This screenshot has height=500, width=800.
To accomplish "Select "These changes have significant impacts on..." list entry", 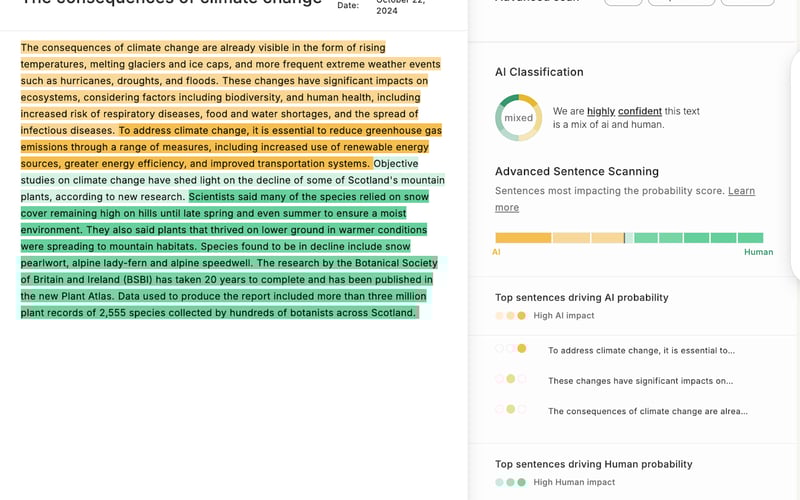I will pyautogui.click(x=640, y=381).
